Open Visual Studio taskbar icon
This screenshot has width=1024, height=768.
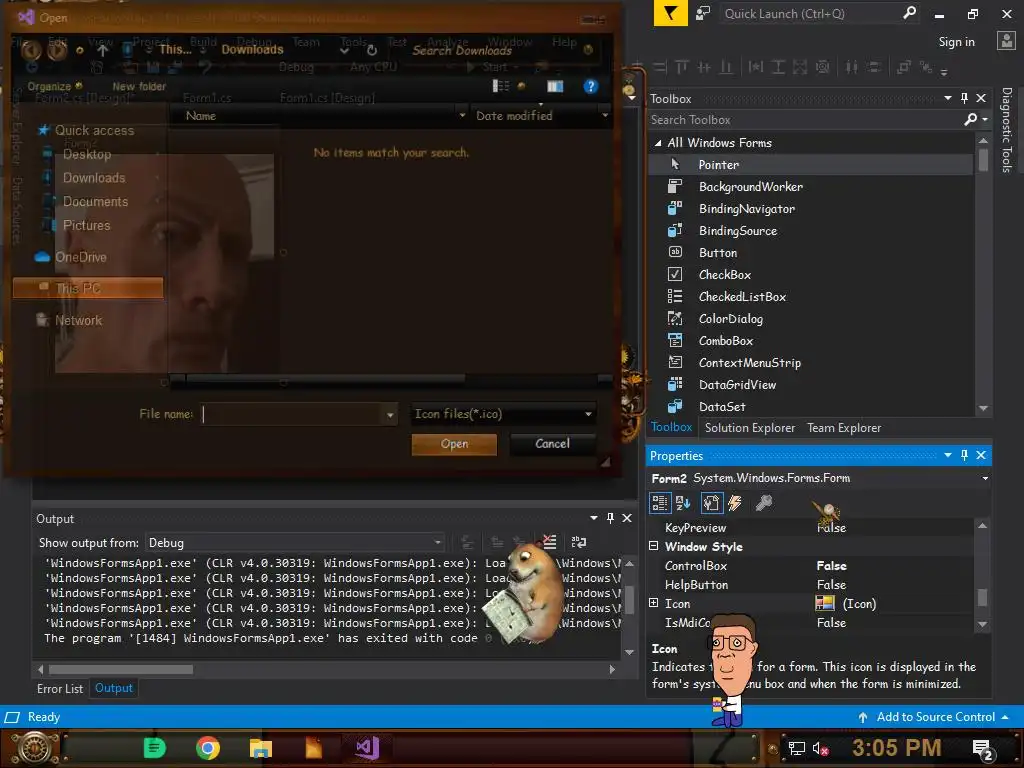tap(367, 748)
